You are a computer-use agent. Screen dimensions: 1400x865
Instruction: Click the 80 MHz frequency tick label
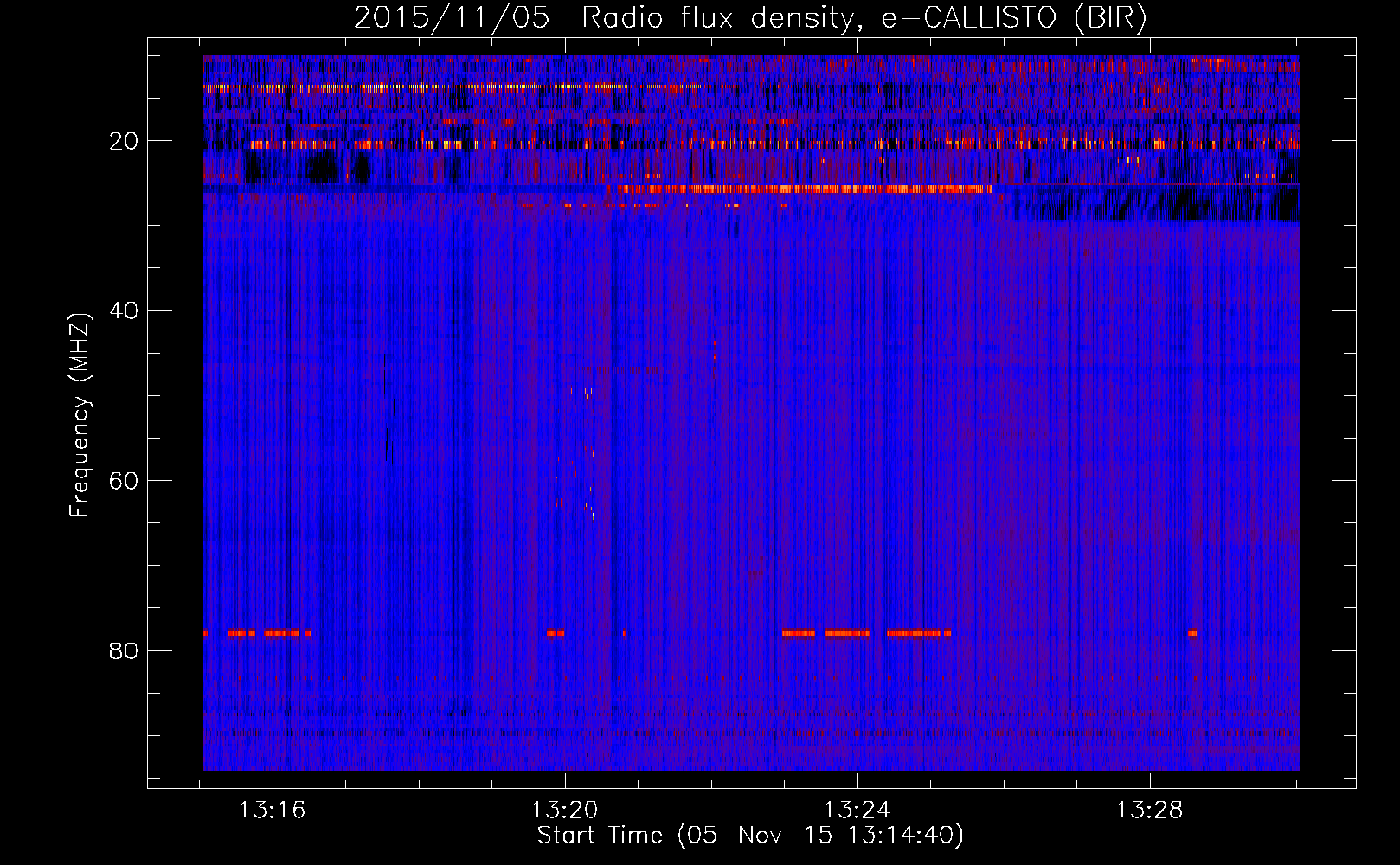tap(125, 650)
